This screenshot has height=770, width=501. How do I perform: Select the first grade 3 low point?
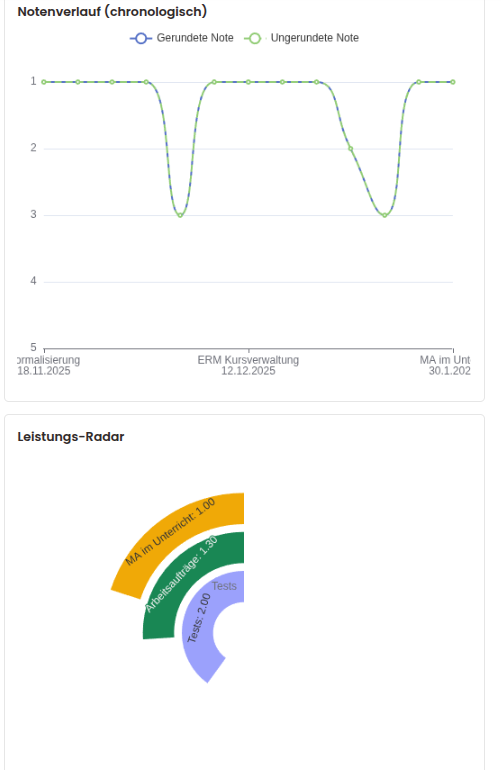[x=180, y=215]
